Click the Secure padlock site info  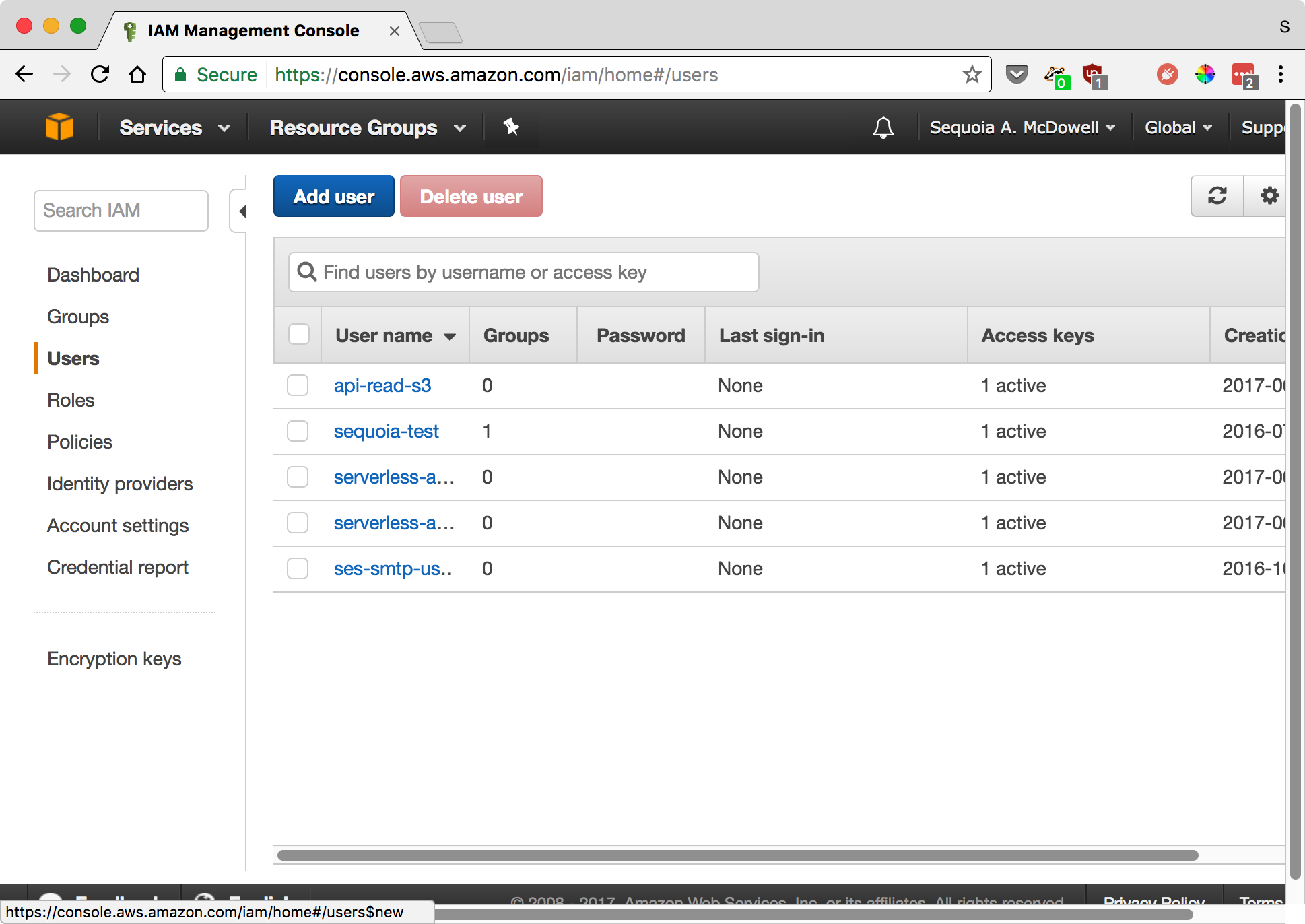click(x=215, y=75)
